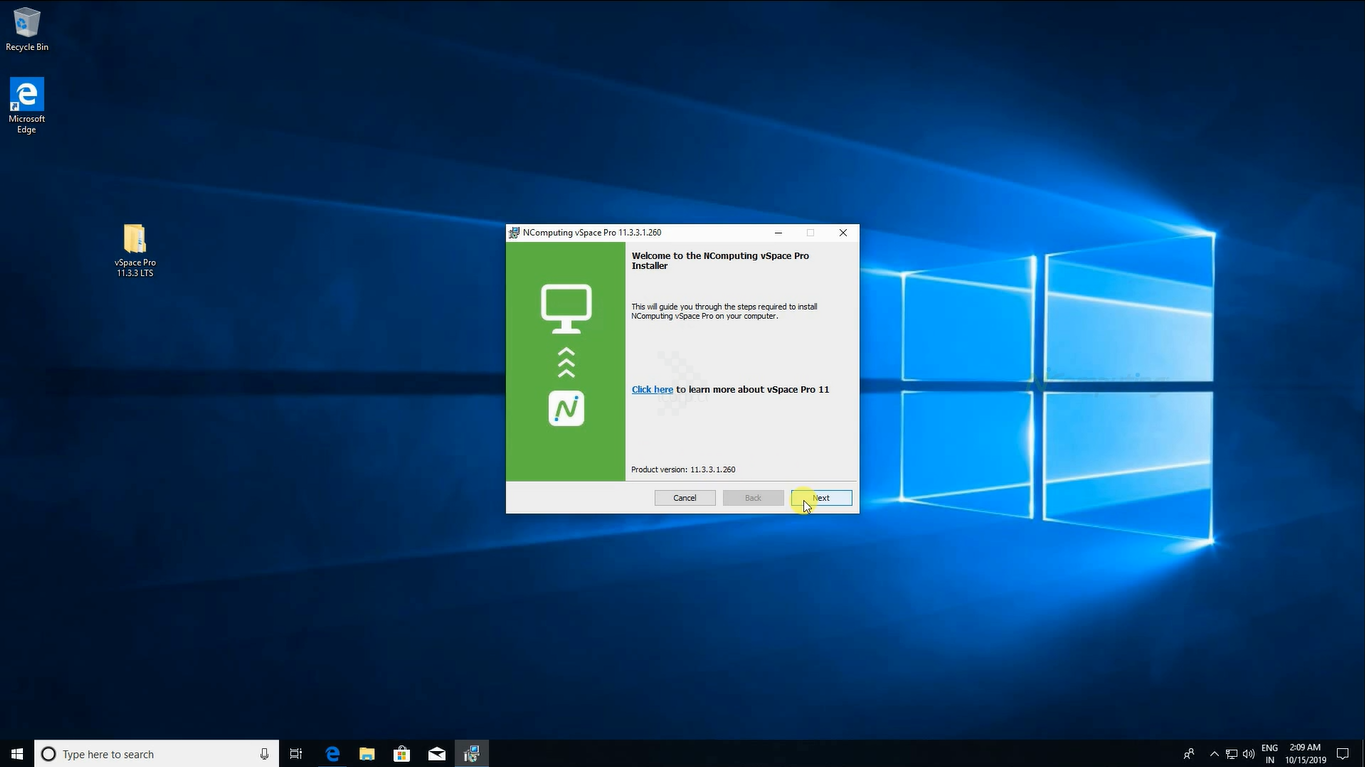This screenshot has width=1365, height=767.
Task: Click the Type here to search box
Action: (x=150, y=754)
